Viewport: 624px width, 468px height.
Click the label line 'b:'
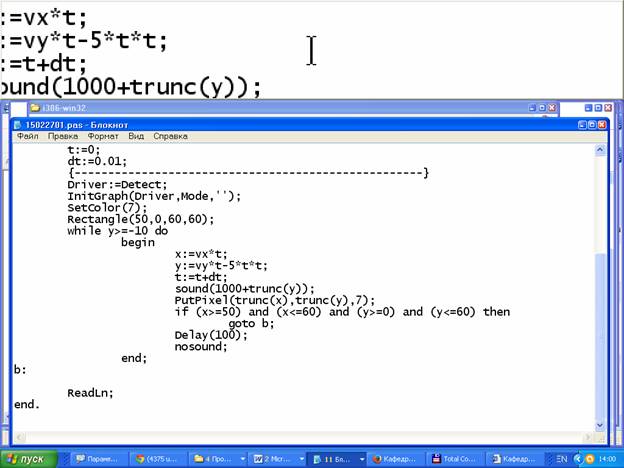(x=20, y=370)
